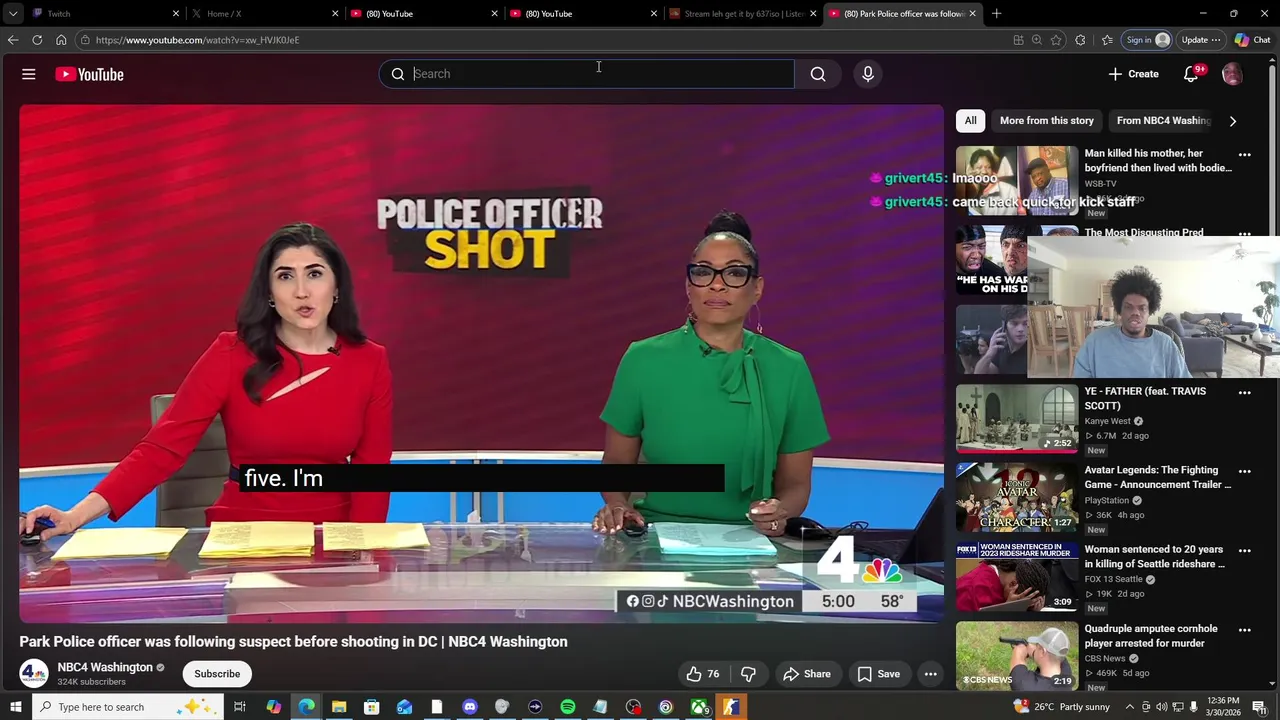Open Discord from the taskbar
This screenshot has width=1280, height=720.
[x=469, y=707]
